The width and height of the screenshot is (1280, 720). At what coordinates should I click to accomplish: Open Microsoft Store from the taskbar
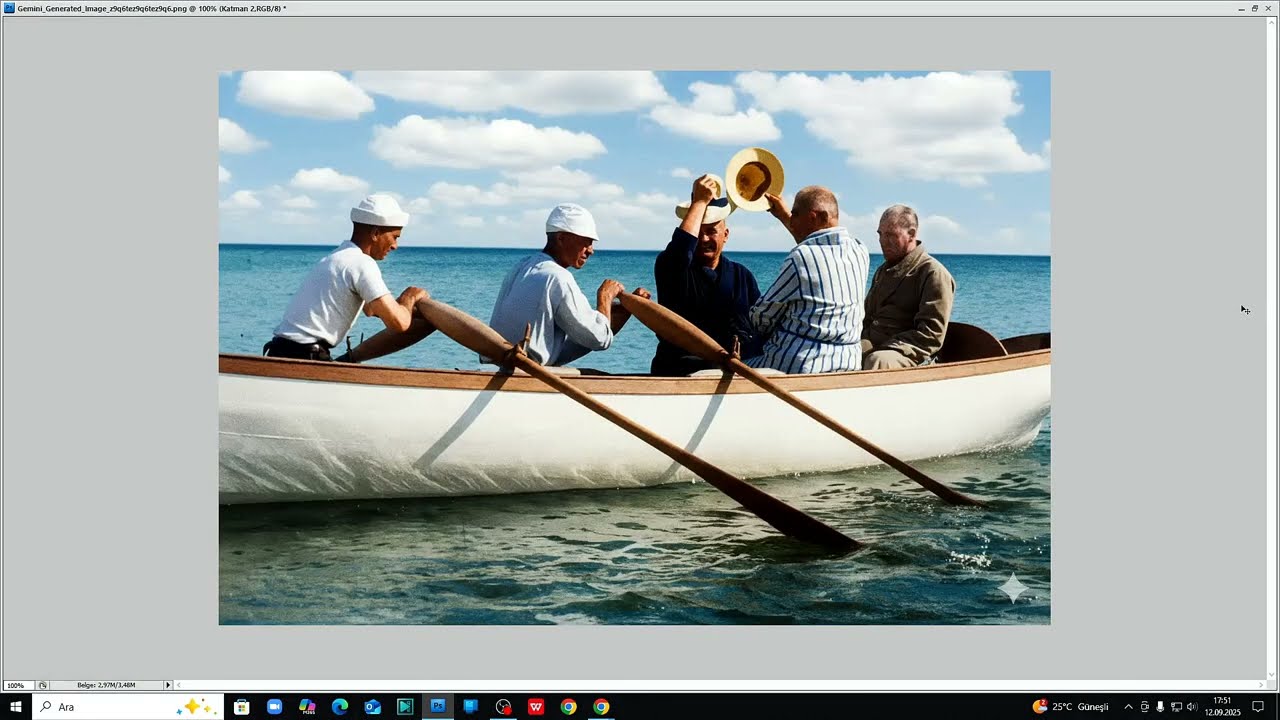click(242, 707)
